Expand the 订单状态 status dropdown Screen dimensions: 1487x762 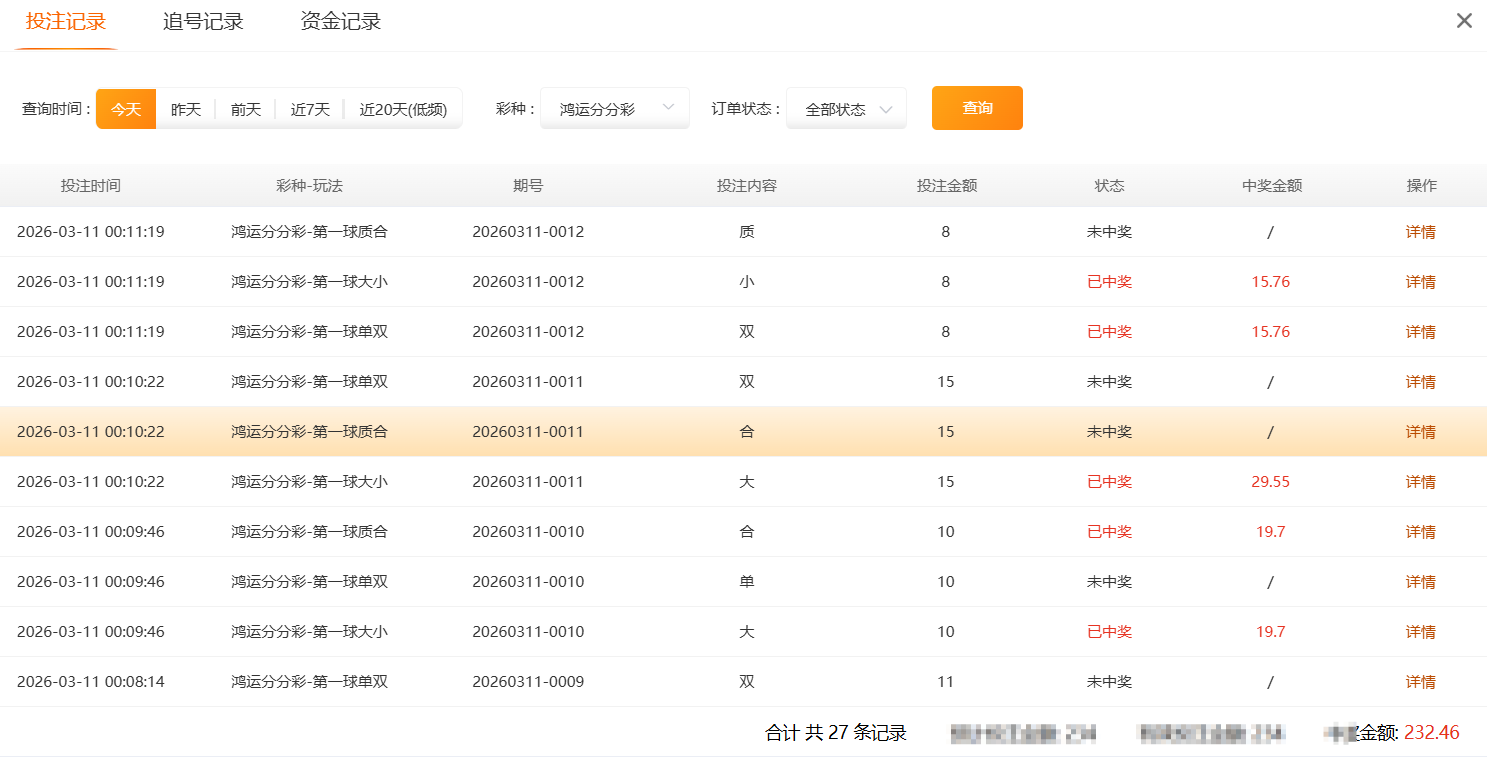[x=846, y=108]
